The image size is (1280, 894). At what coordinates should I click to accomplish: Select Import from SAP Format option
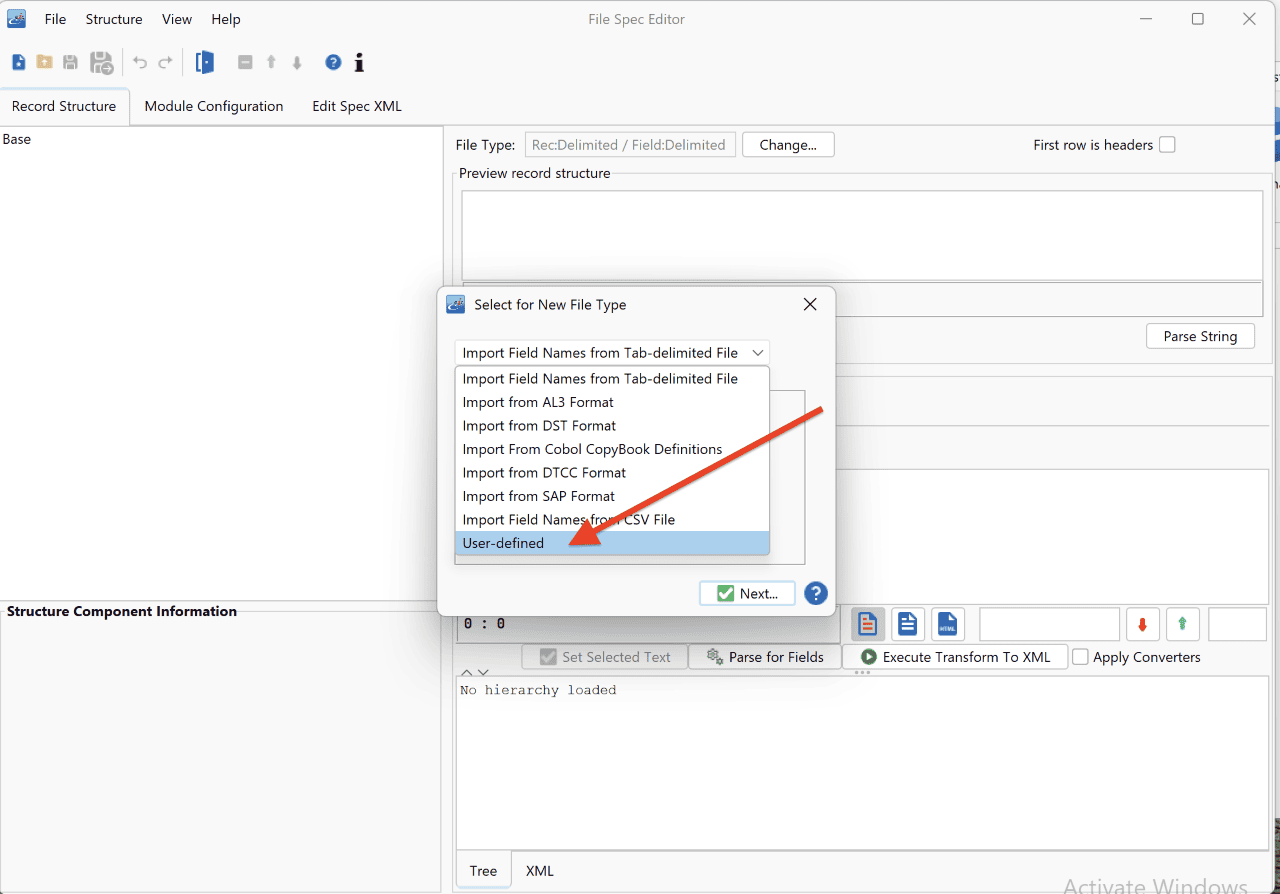(612, 496)
